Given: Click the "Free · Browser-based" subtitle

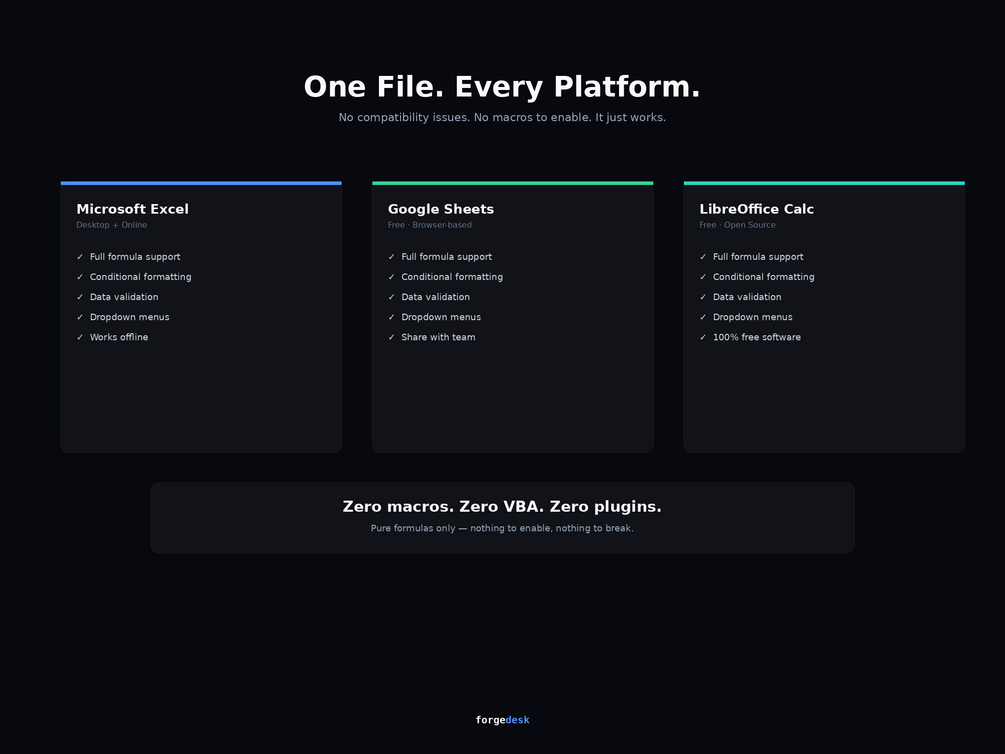Looking at the screenshot, I should coord(429,225).
